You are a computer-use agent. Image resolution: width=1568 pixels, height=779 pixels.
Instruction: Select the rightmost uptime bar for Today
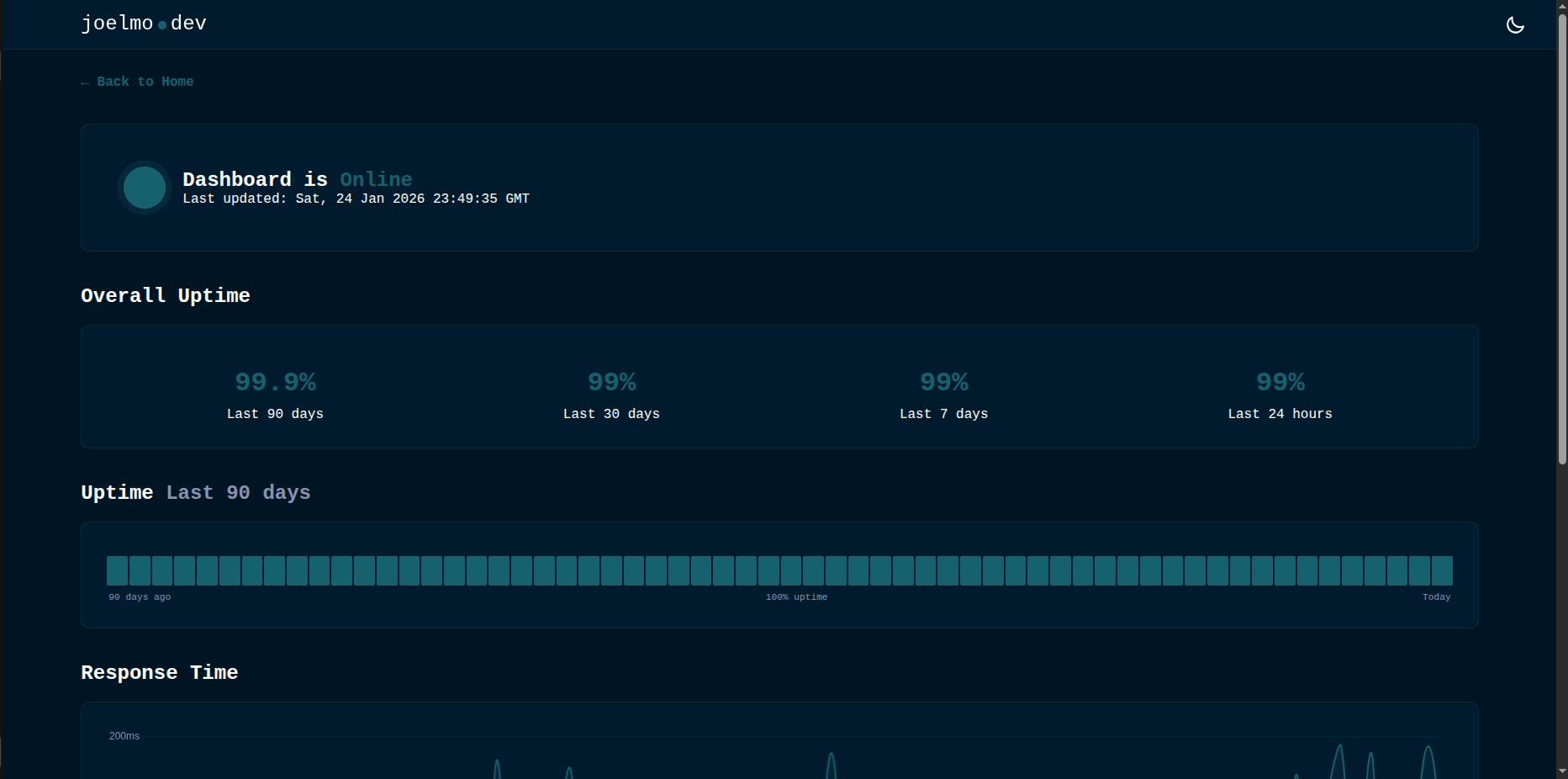[x=1442, y=570]
